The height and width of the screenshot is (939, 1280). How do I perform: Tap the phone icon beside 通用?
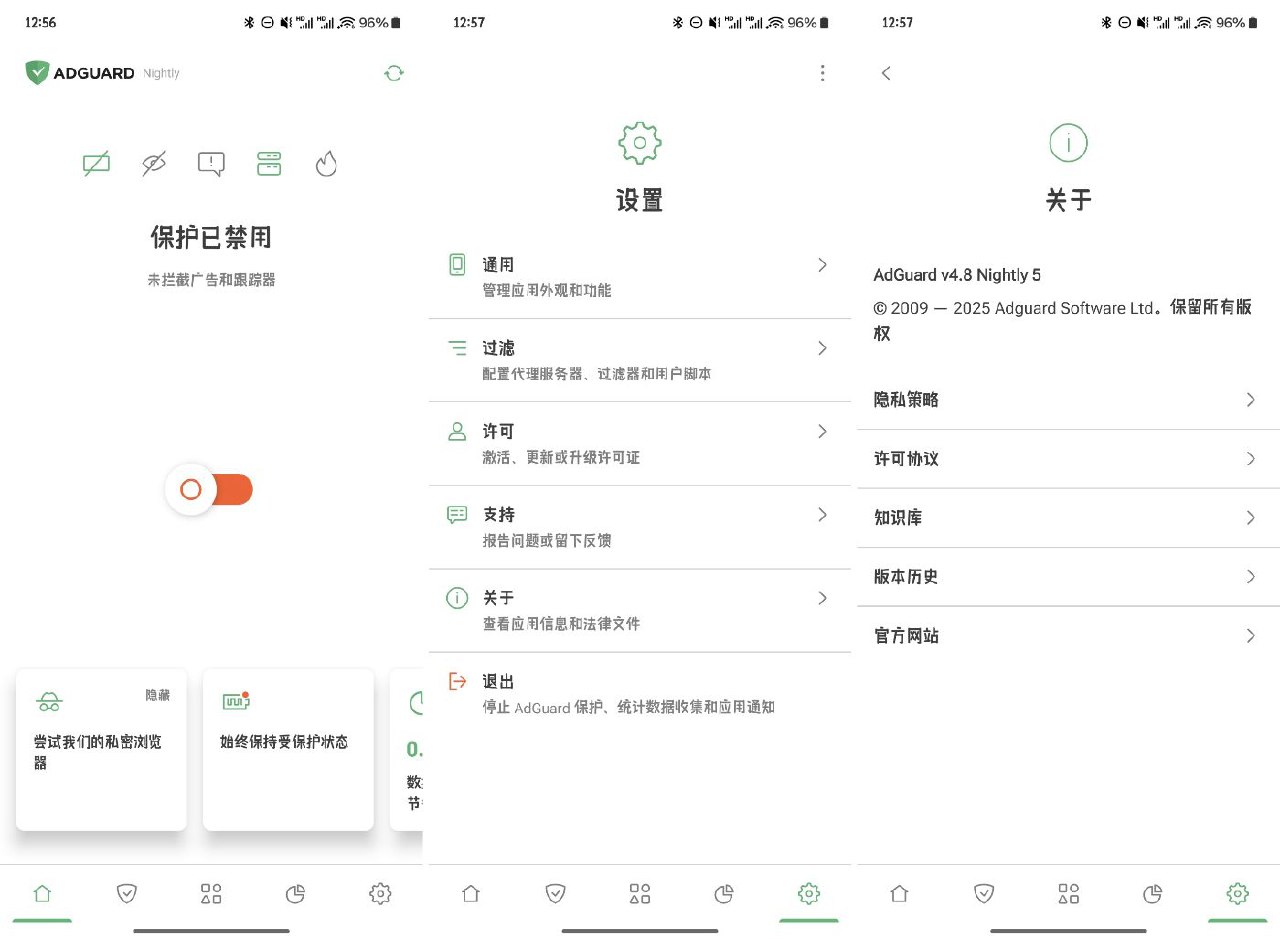(x=457, y=265)
